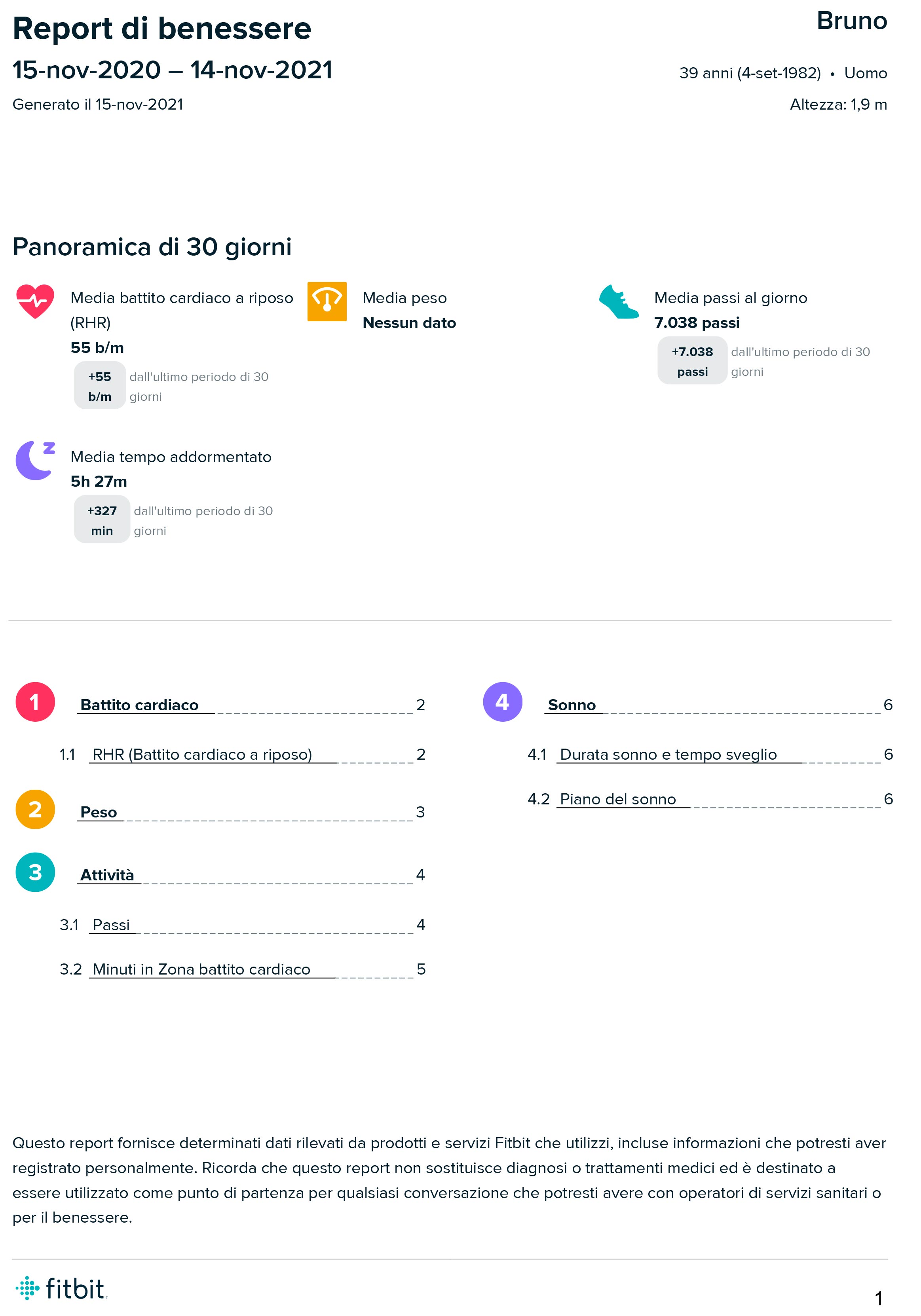Viewport: 921px width, 1316px height.
Task: Go to the Peso section
Action: tap(99, 812)
